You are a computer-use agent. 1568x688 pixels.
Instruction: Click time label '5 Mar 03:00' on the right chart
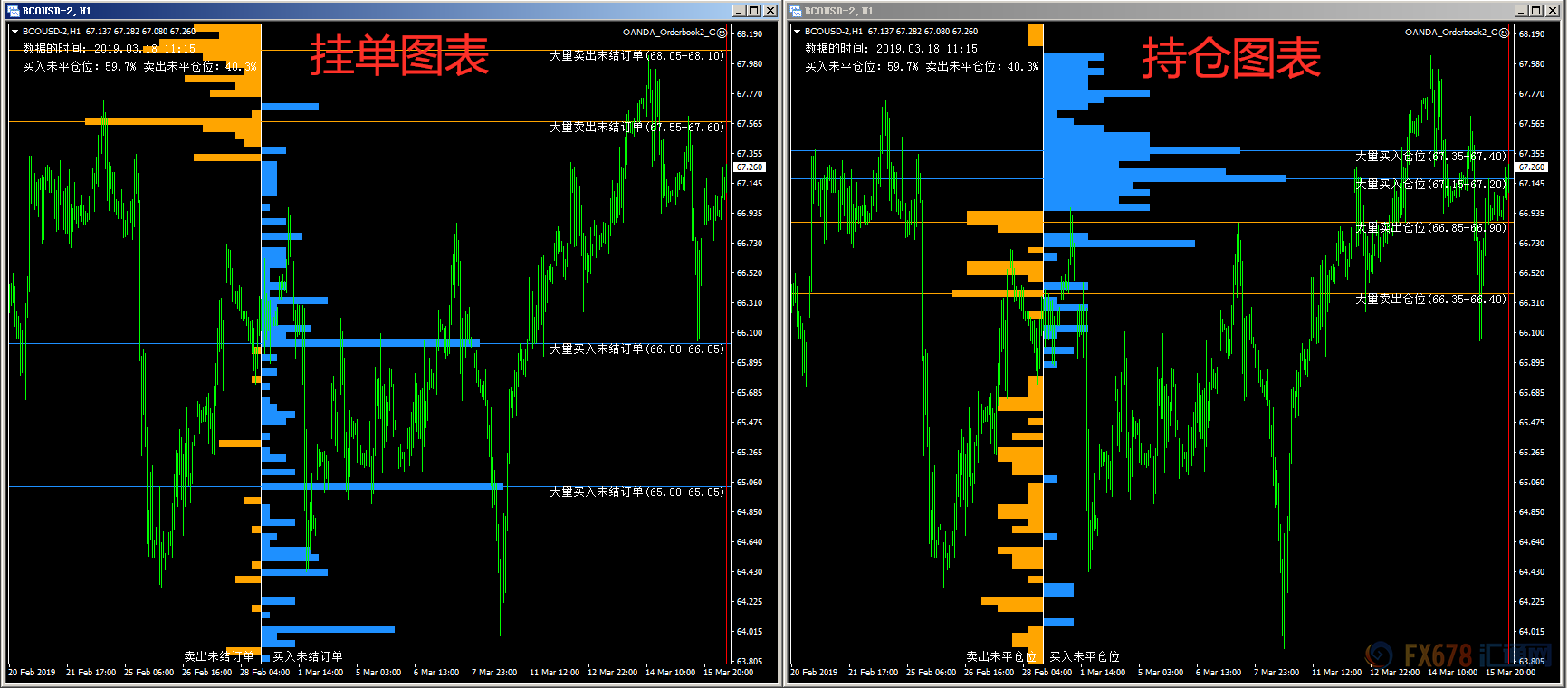[x=1161, y=673]
